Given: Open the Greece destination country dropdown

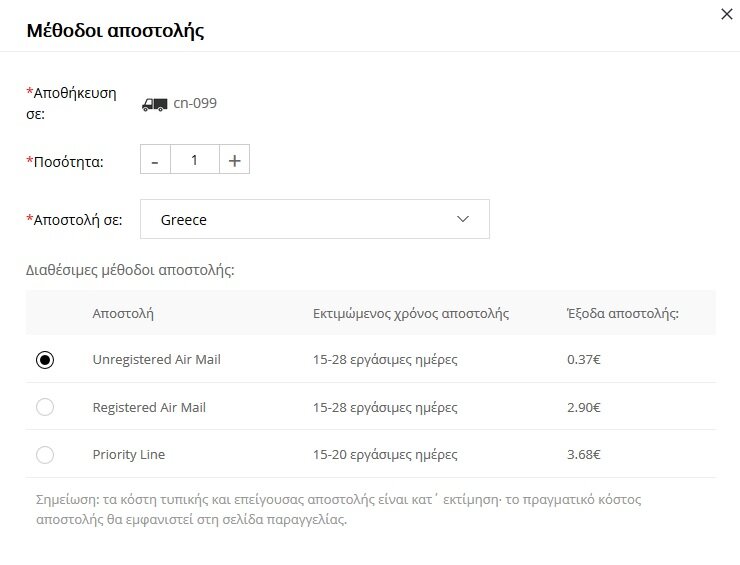Looking at the screenshot, I should pyautogui.click(x=315, y=219).
